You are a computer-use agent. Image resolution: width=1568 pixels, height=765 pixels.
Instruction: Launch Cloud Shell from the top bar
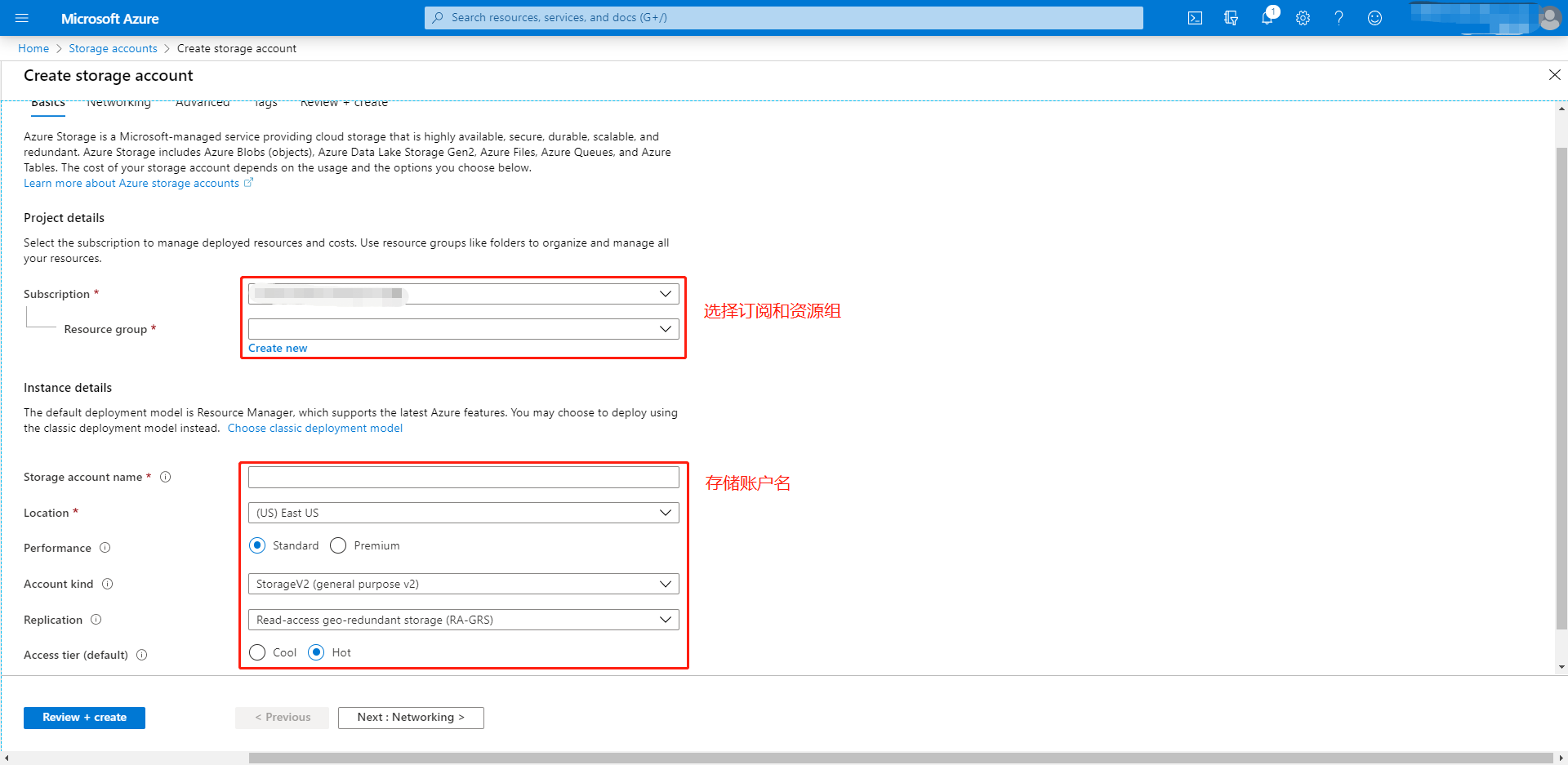pos(1195,18)
